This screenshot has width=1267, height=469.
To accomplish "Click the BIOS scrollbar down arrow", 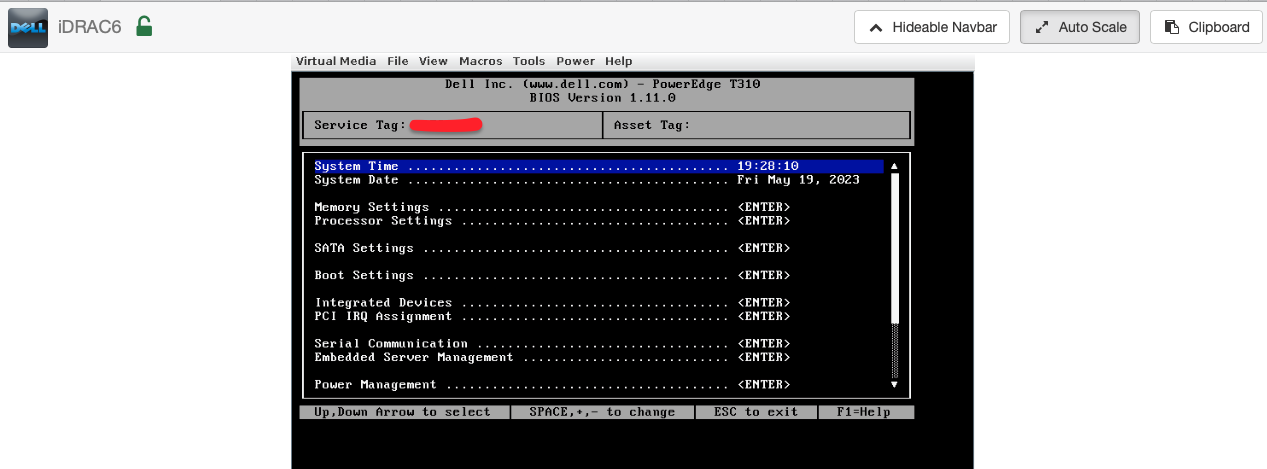I will pyautogui.click(x=894, y=384).
